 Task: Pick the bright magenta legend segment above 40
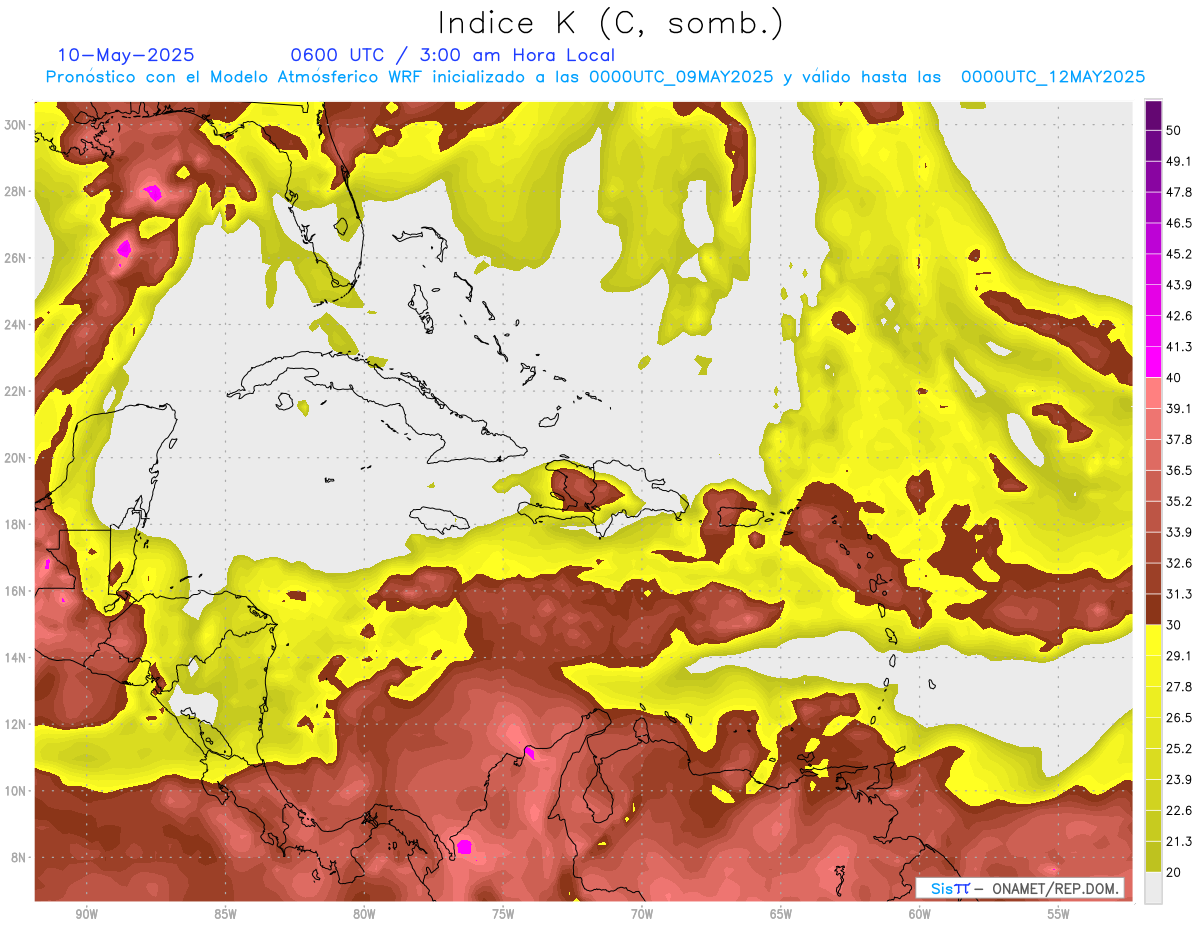[x=1153, y=362]
